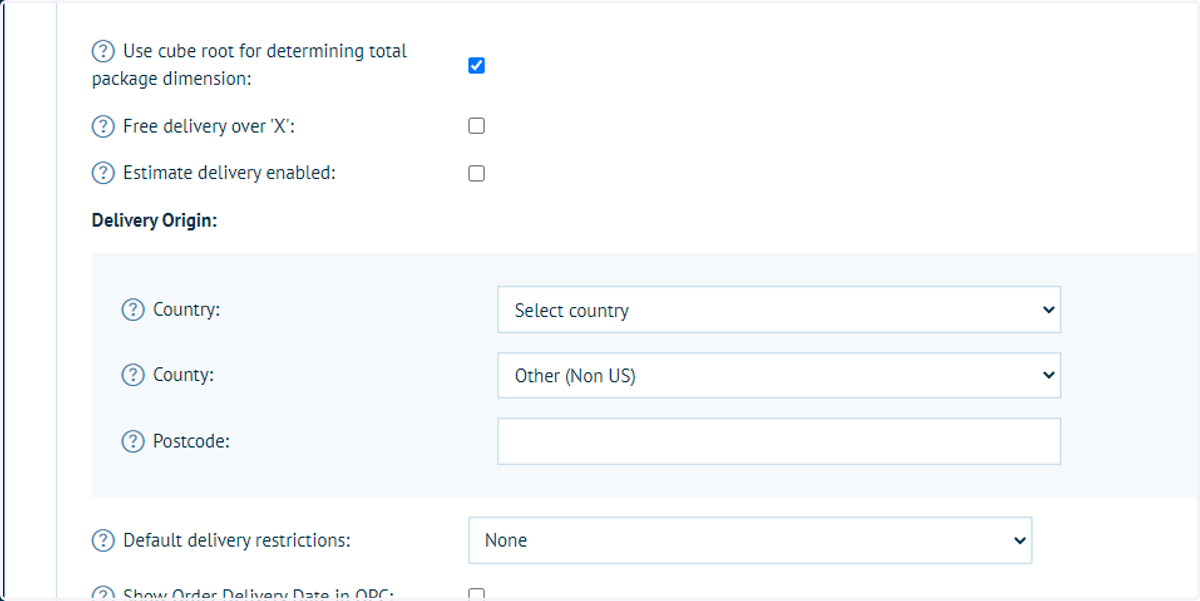Screen dimensions: 1200x601
Task: Tick Estimate delivery enabled checkbox
Action: point(476,173)
